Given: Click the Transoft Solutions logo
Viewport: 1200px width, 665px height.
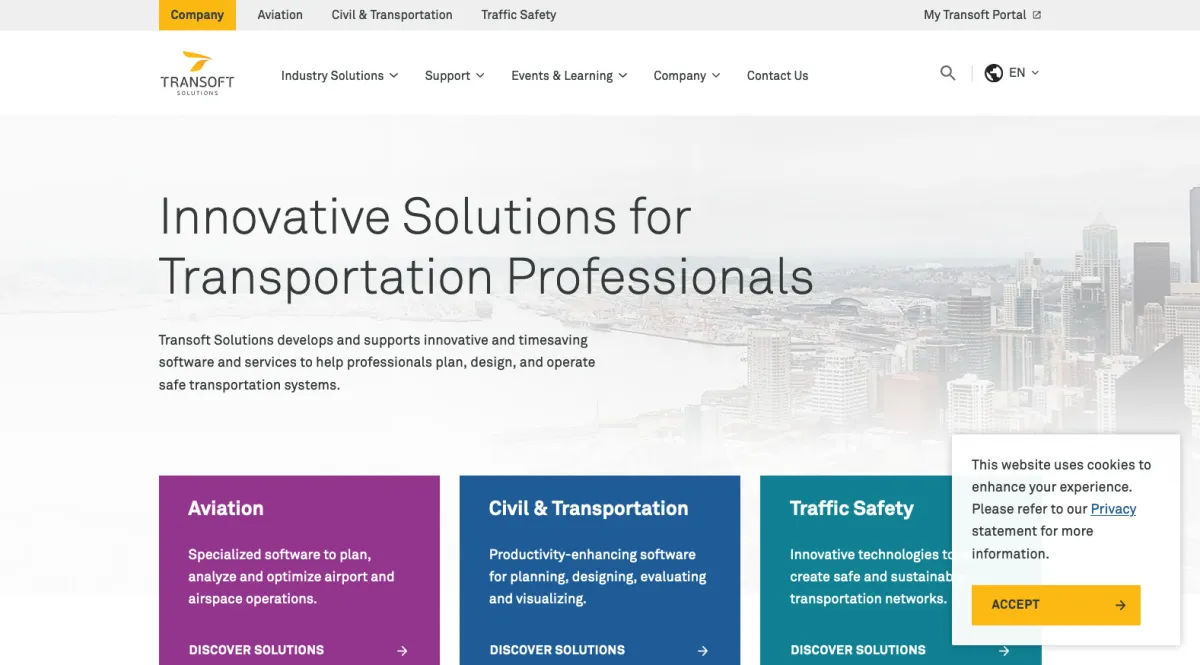Looking at the screenshot, I should point(197,73).
